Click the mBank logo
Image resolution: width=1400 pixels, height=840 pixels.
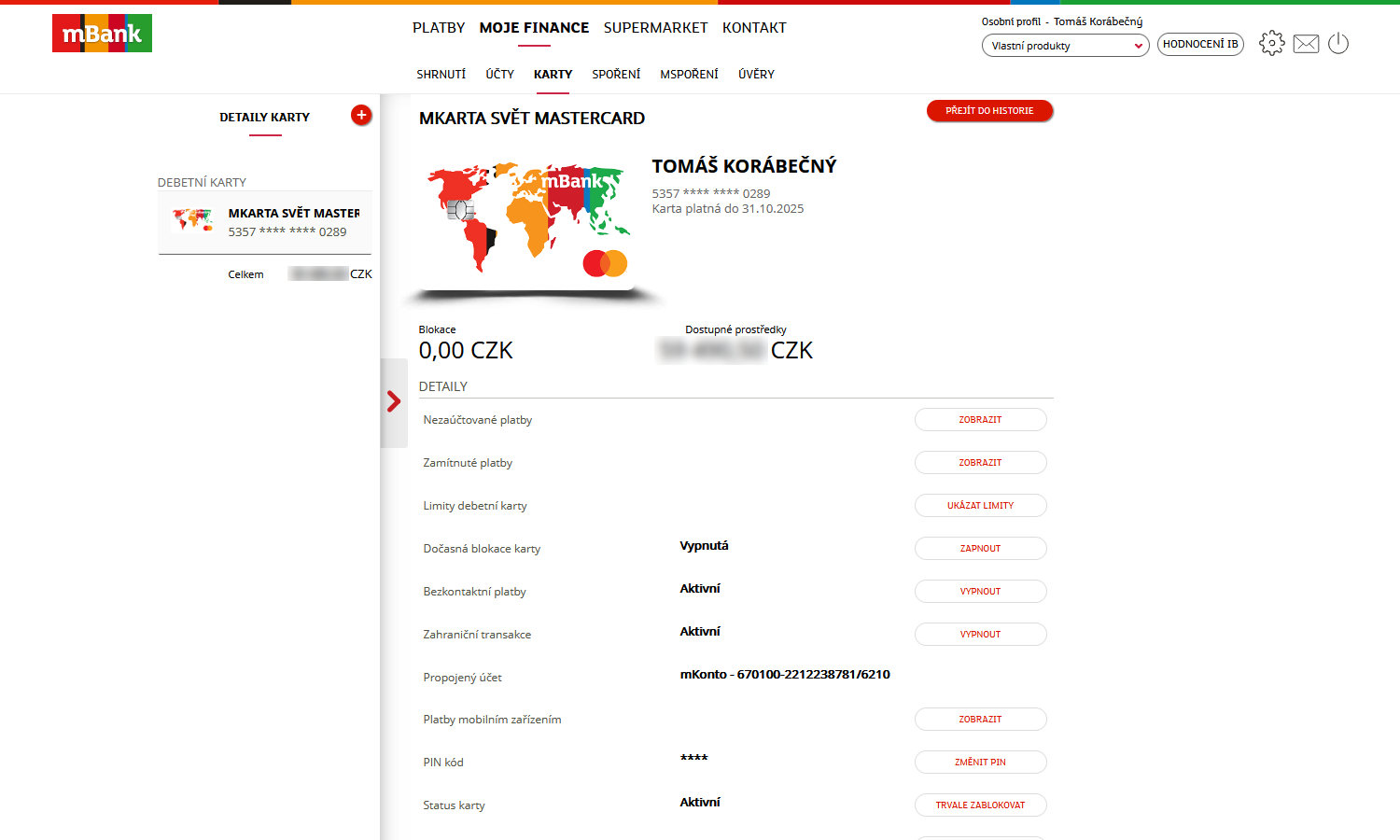click(x=102, y=34)
